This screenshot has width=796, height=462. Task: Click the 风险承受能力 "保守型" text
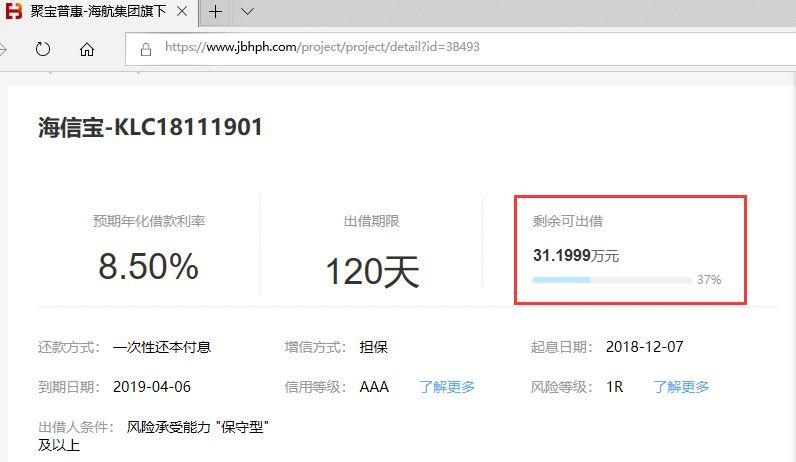(x=197, y=427)
